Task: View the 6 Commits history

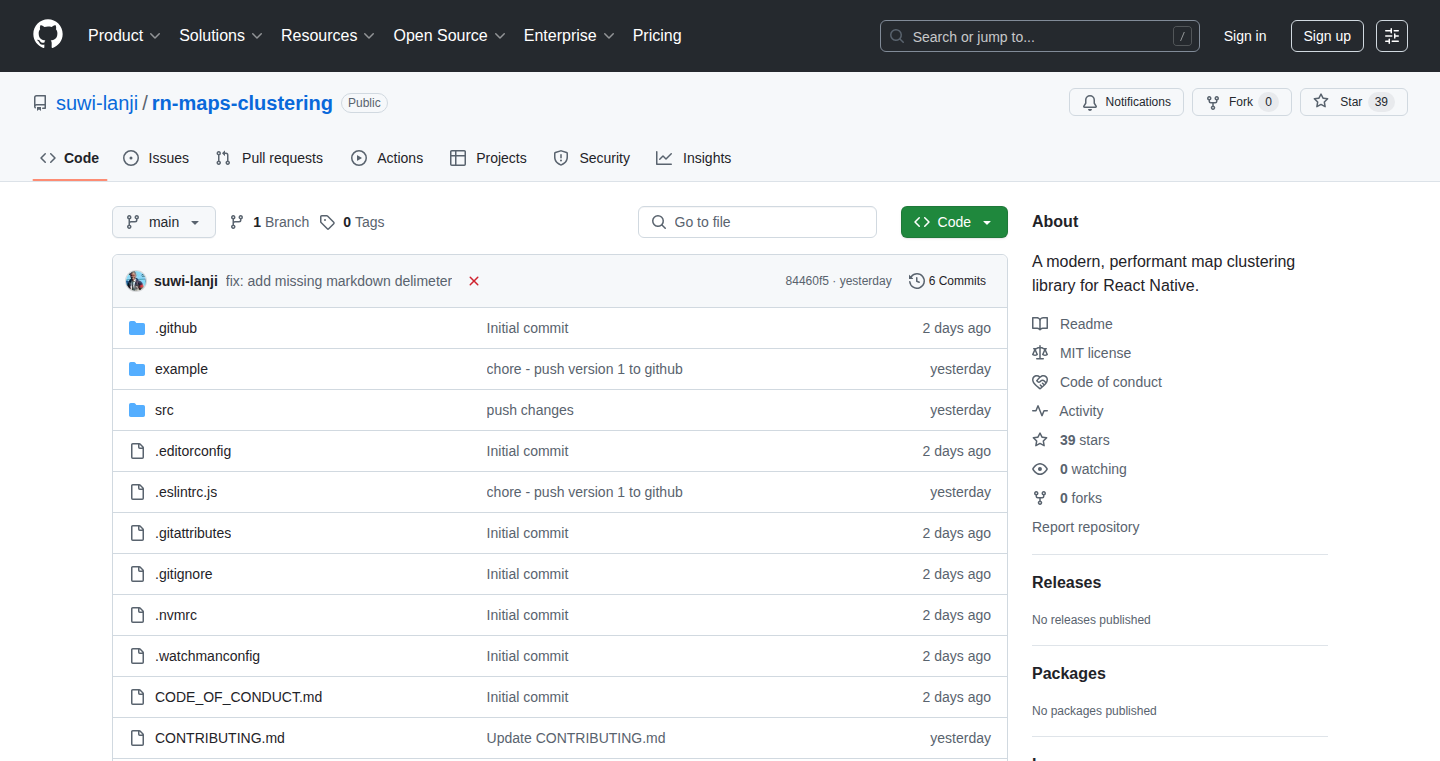Action: [947, 281]
